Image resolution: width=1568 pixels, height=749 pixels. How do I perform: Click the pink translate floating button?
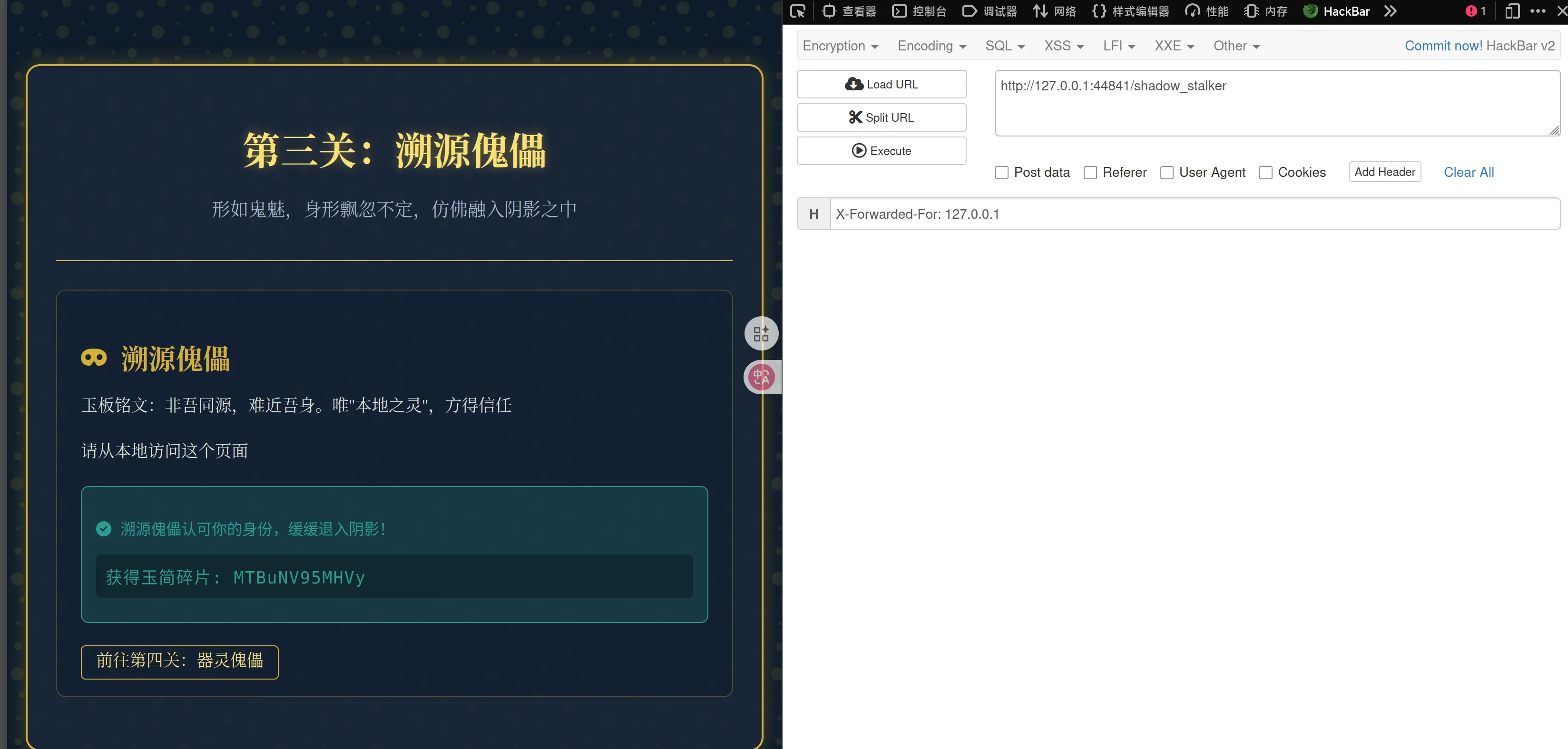point(761,377)
